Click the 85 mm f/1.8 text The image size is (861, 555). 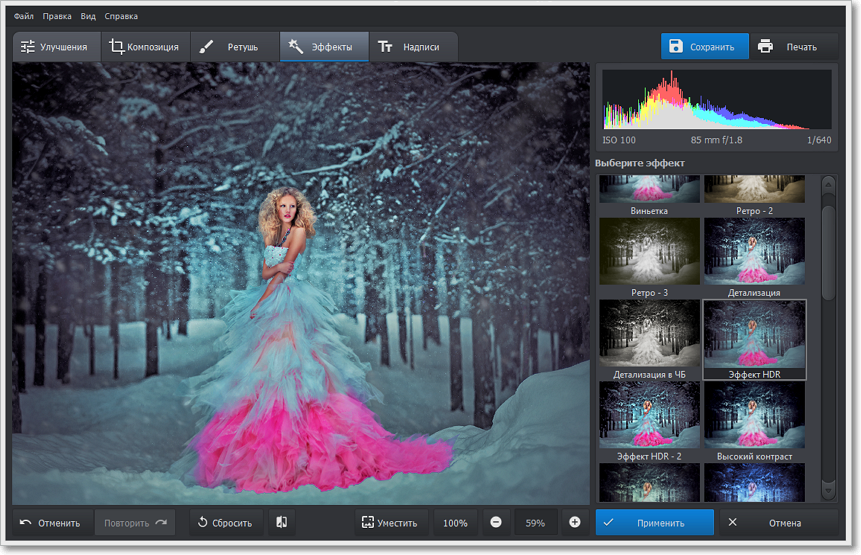(716, 140)
